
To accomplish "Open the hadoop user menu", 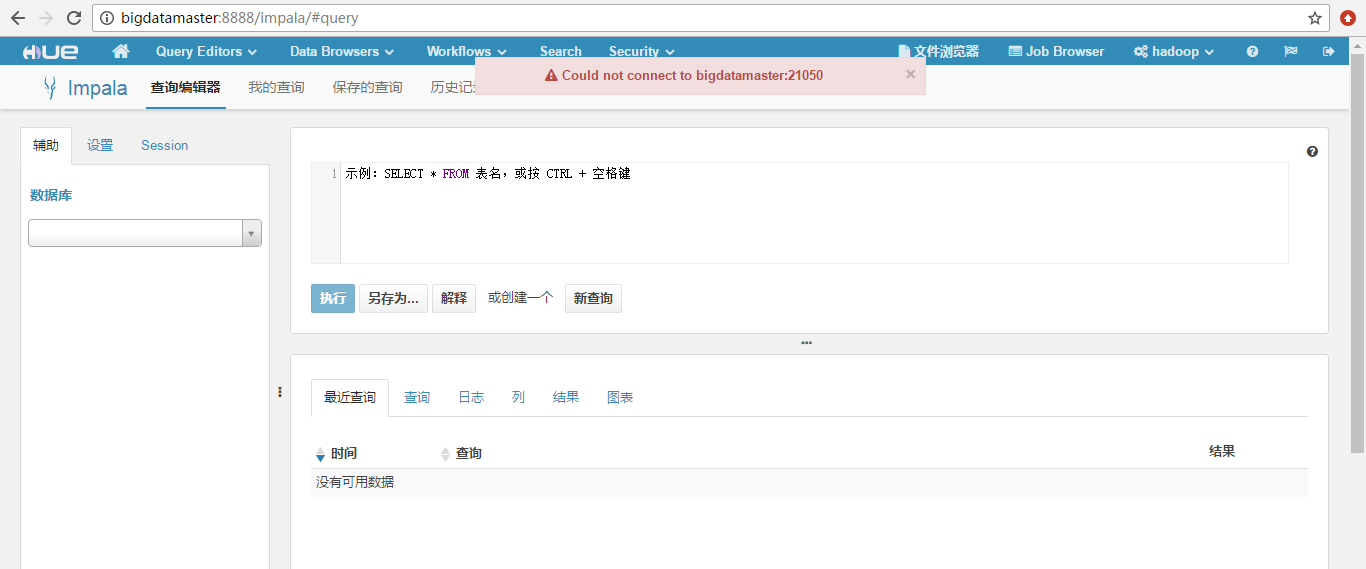I will click(1174, 52).
